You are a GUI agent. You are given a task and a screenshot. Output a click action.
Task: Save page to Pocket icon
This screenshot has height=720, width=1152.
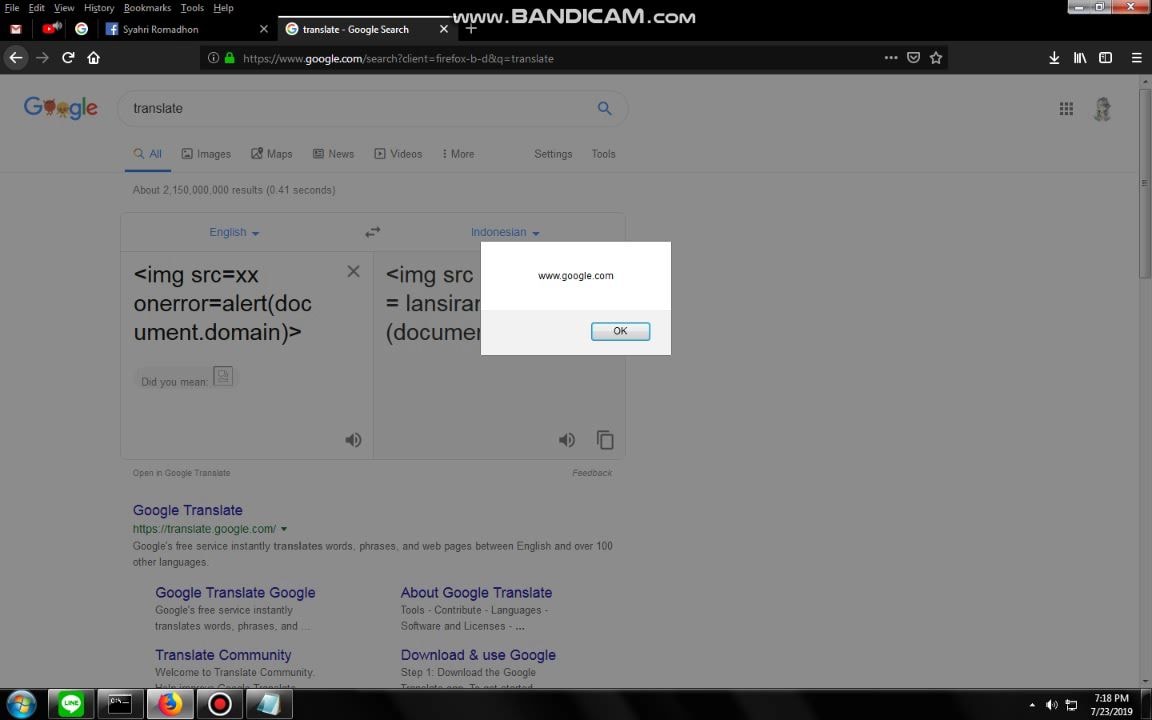pyautogui.click(x=913, y=58)
